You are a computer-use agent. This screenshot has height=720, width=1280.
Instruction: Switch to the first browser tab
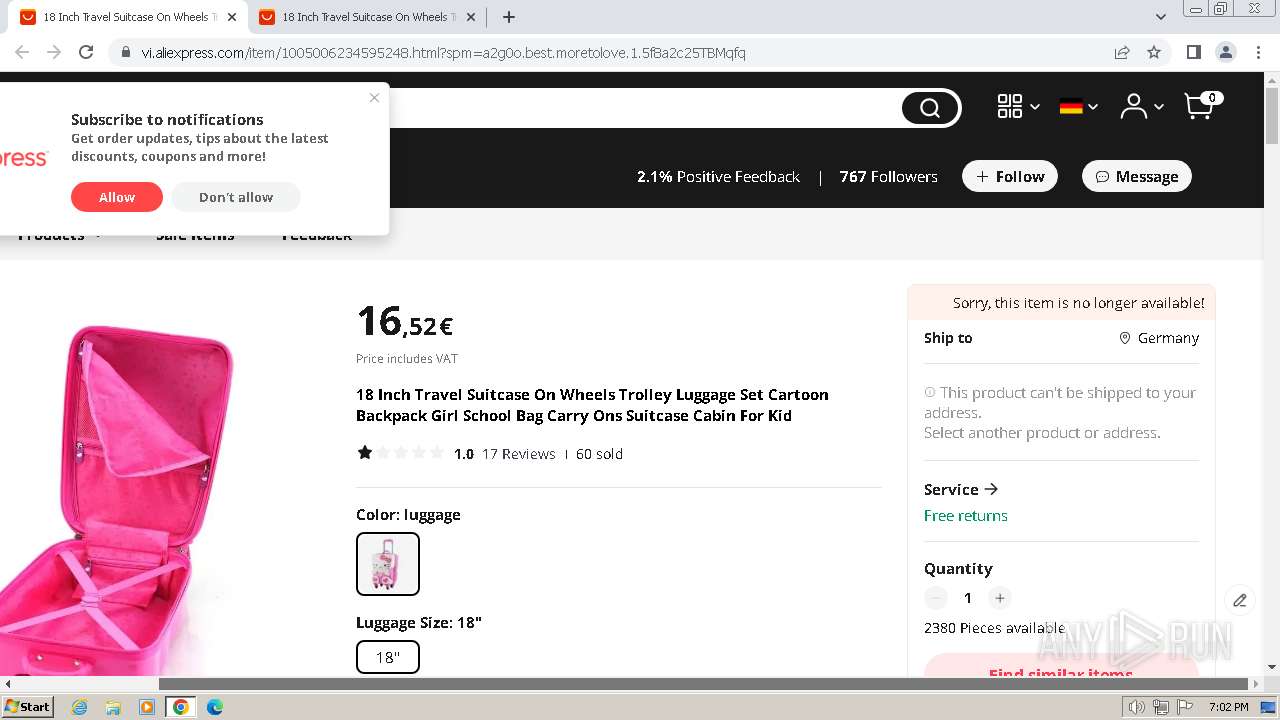click(126, 17)
